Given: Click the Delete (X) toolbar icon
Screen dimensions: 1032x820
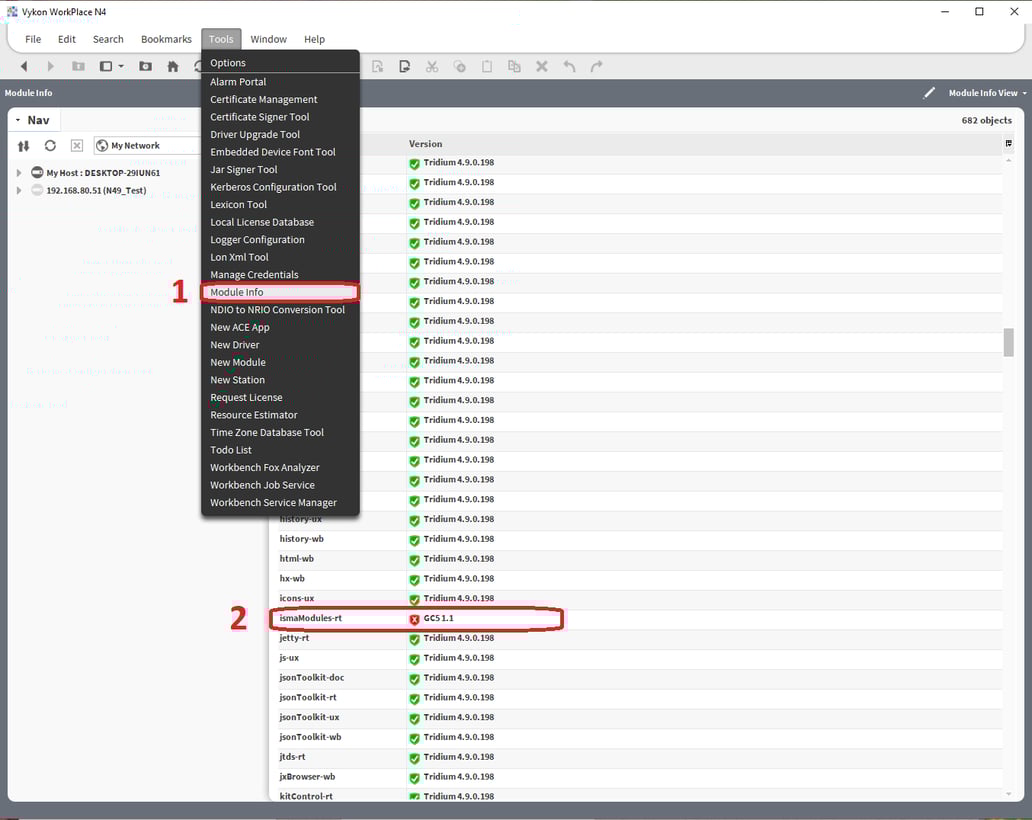Looking at the screenshot, I should coord(541,66).
